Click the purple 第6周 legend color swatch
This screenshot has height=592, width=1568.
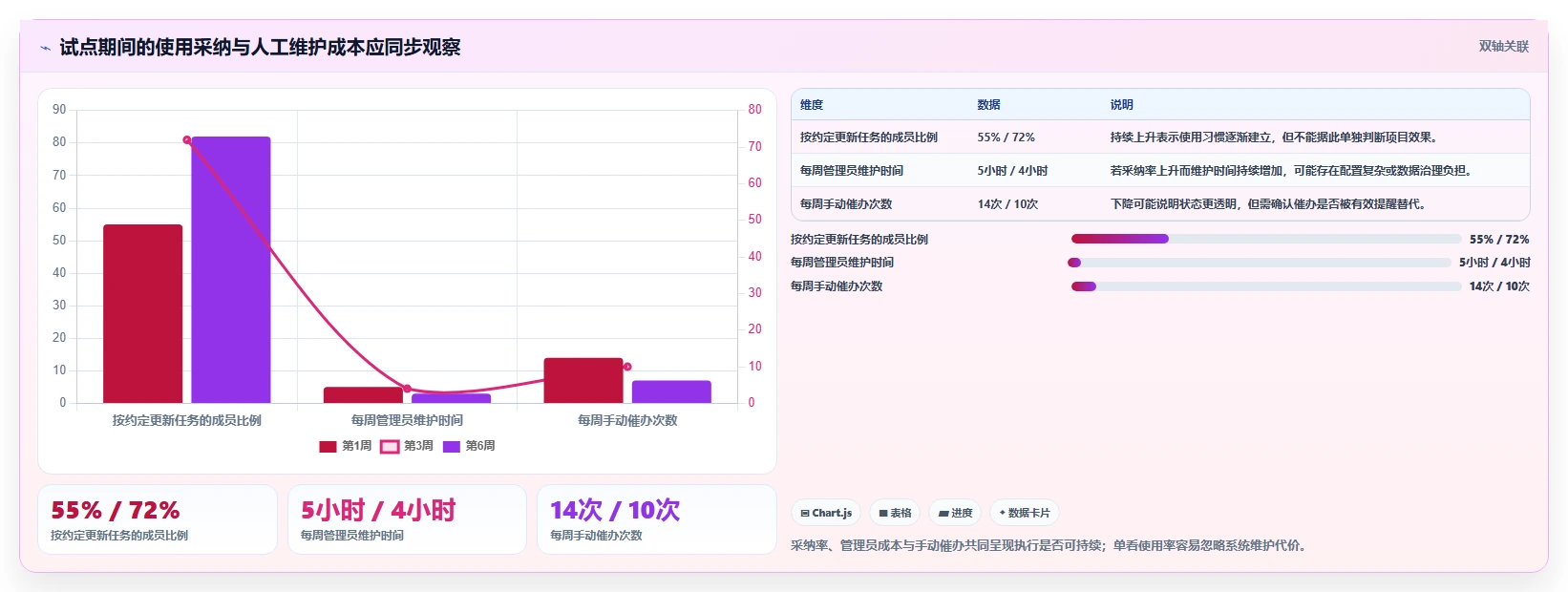coord(452,446)
